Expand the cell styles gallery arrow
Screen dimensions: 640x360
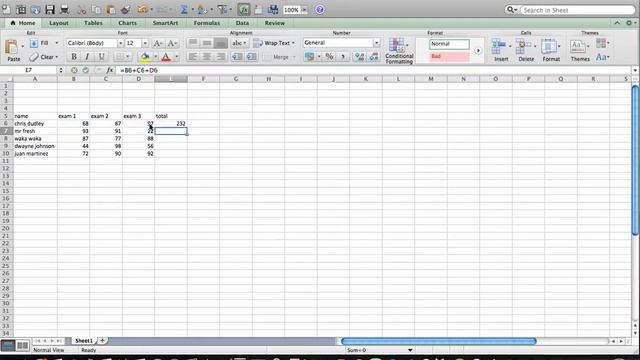tap(478, 51)
